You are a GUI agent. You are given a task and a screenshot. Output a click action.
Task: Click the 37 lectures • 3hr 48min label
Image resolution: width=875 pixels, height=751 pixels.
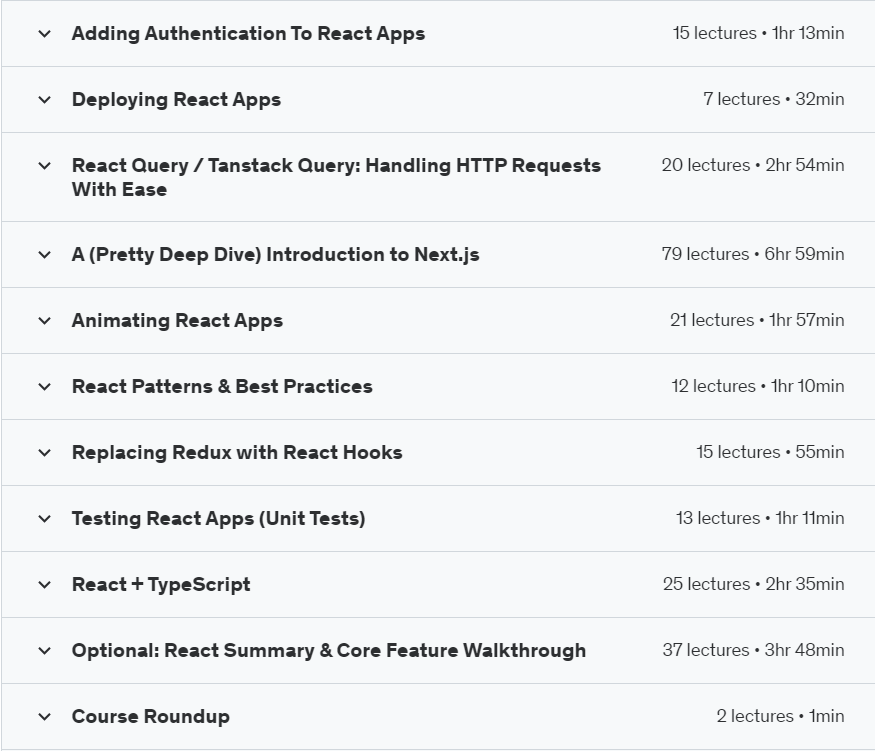tap(752, 651)
